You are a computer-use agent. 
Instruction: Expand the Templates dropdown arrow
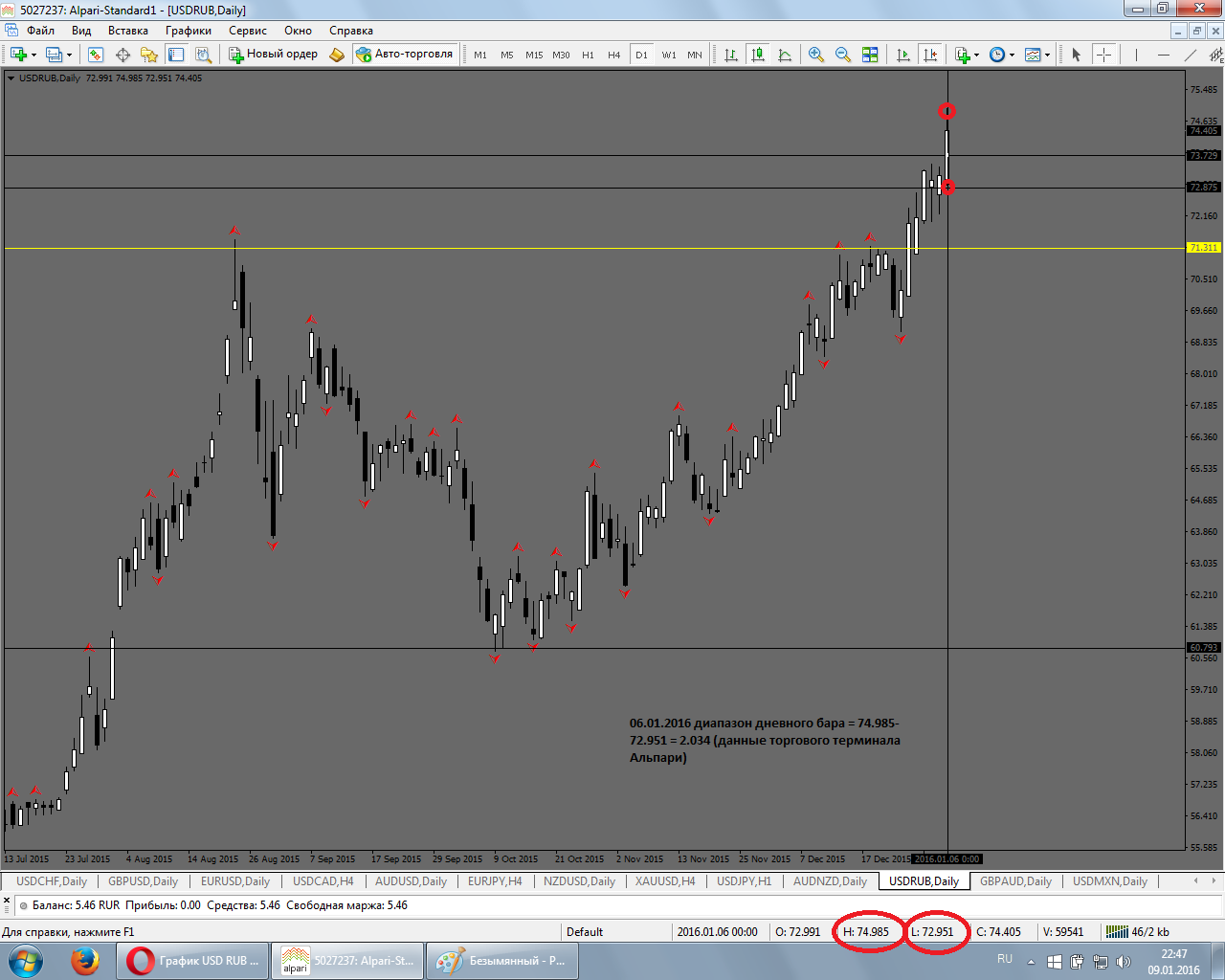click(1047, 55)
